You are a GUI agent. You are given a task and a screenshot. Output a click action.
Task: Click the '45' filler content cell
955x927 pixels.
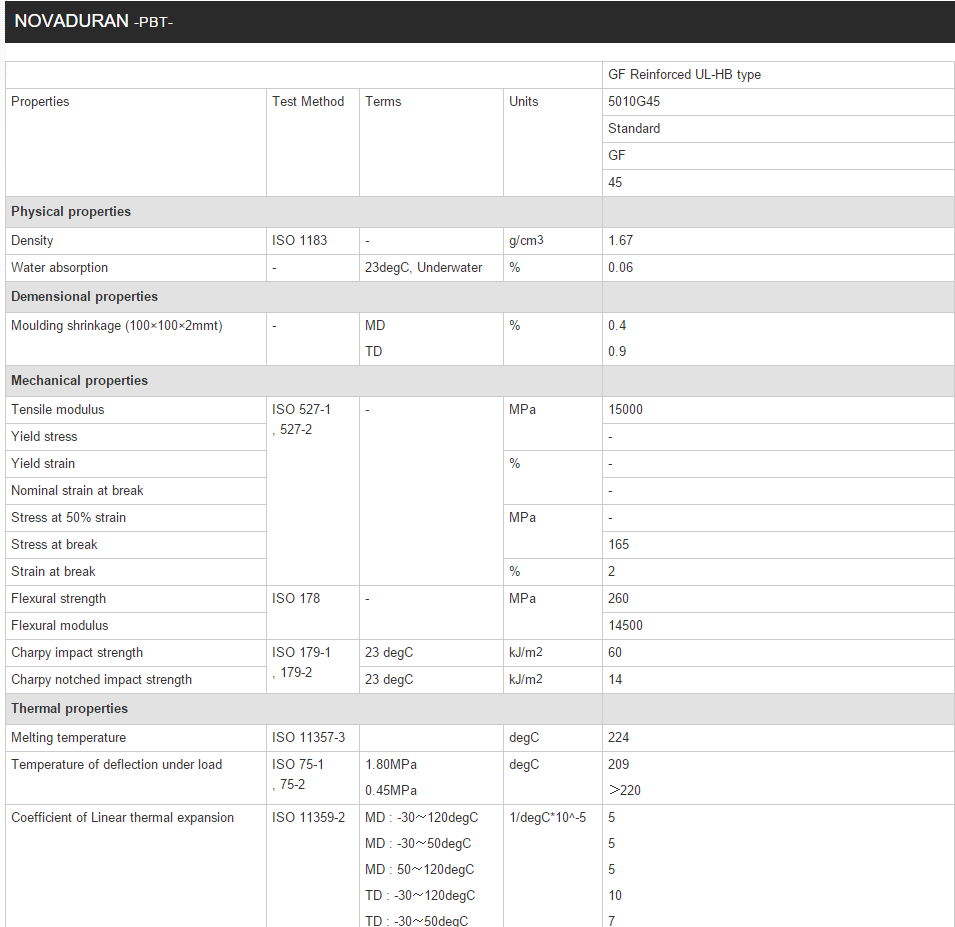click(778, 182)
